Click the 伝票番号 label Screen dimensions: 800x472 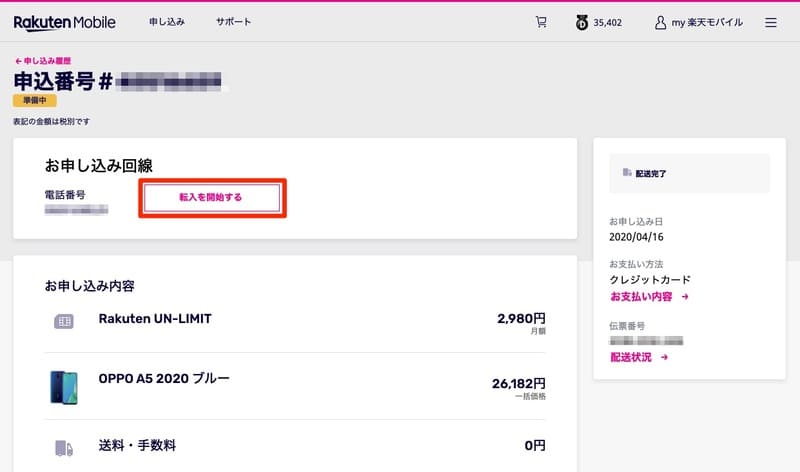click(627, 326)
